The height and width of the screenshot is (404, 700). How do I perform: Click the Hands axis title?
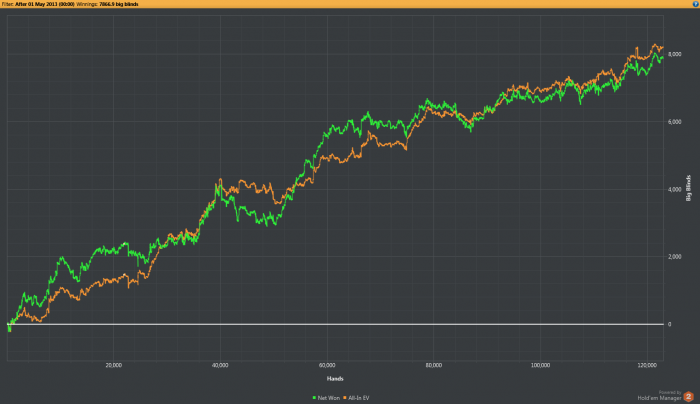click(335, 379)
